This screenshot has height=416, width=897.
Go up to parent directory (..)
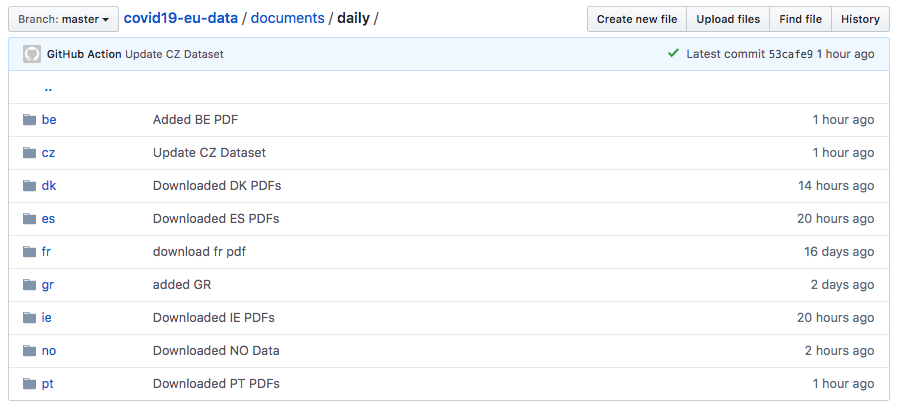48,88
